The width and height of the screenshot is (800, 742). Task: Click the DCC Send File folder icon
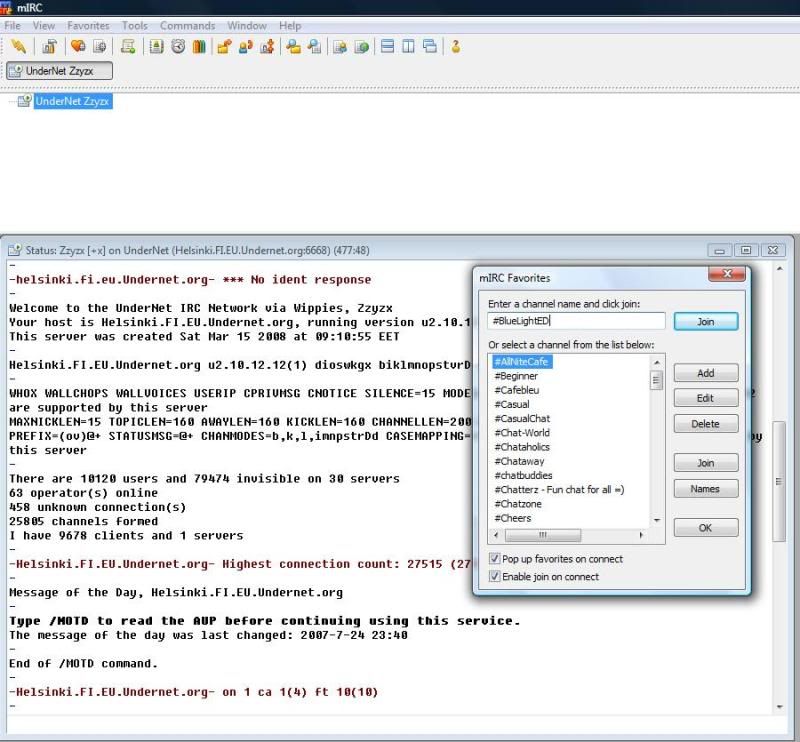[224, 46]
